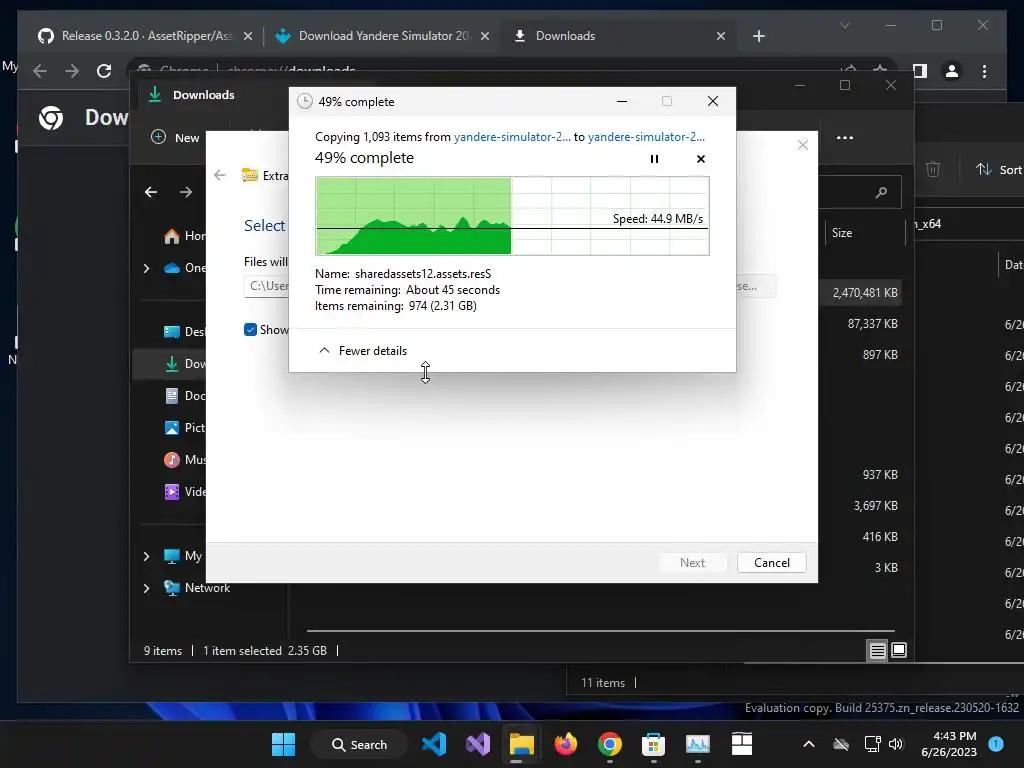Open the Desktop quick access folder
1024x768 pixels.
[184, 332]
